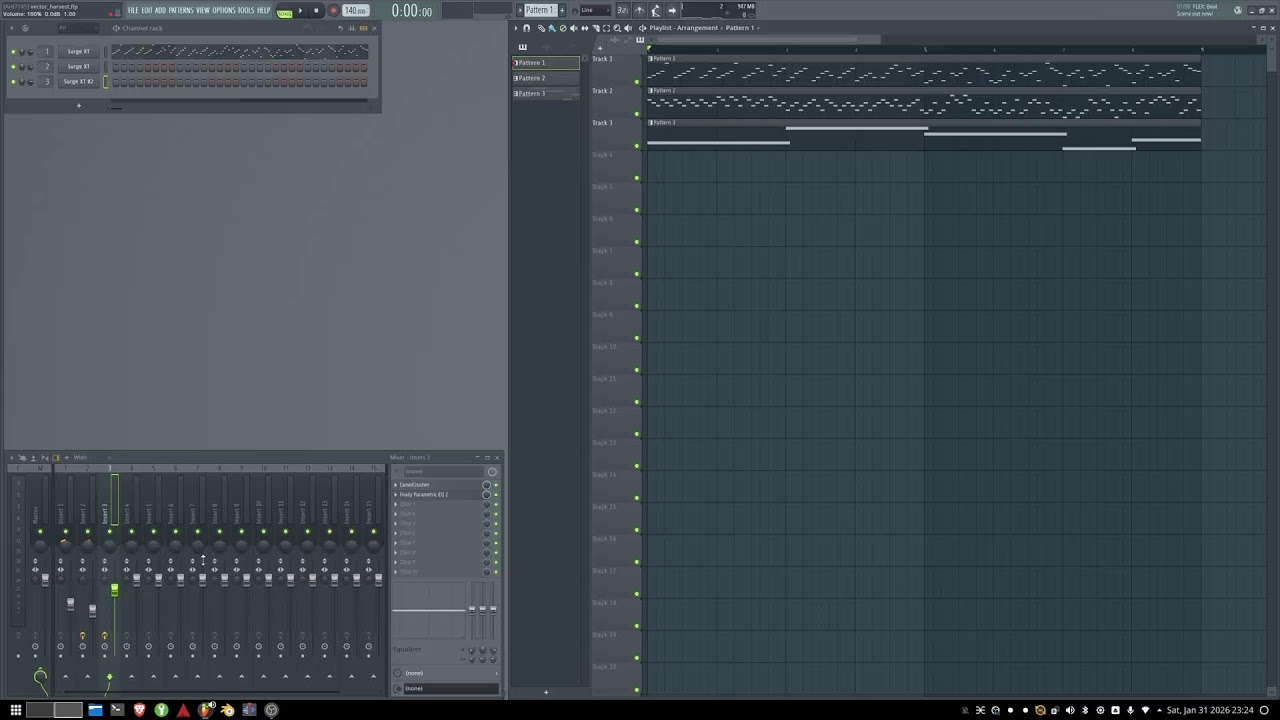Select the playlist Slice tool
This screenshot has width=1280, height=720.
(x=596, y=28)
